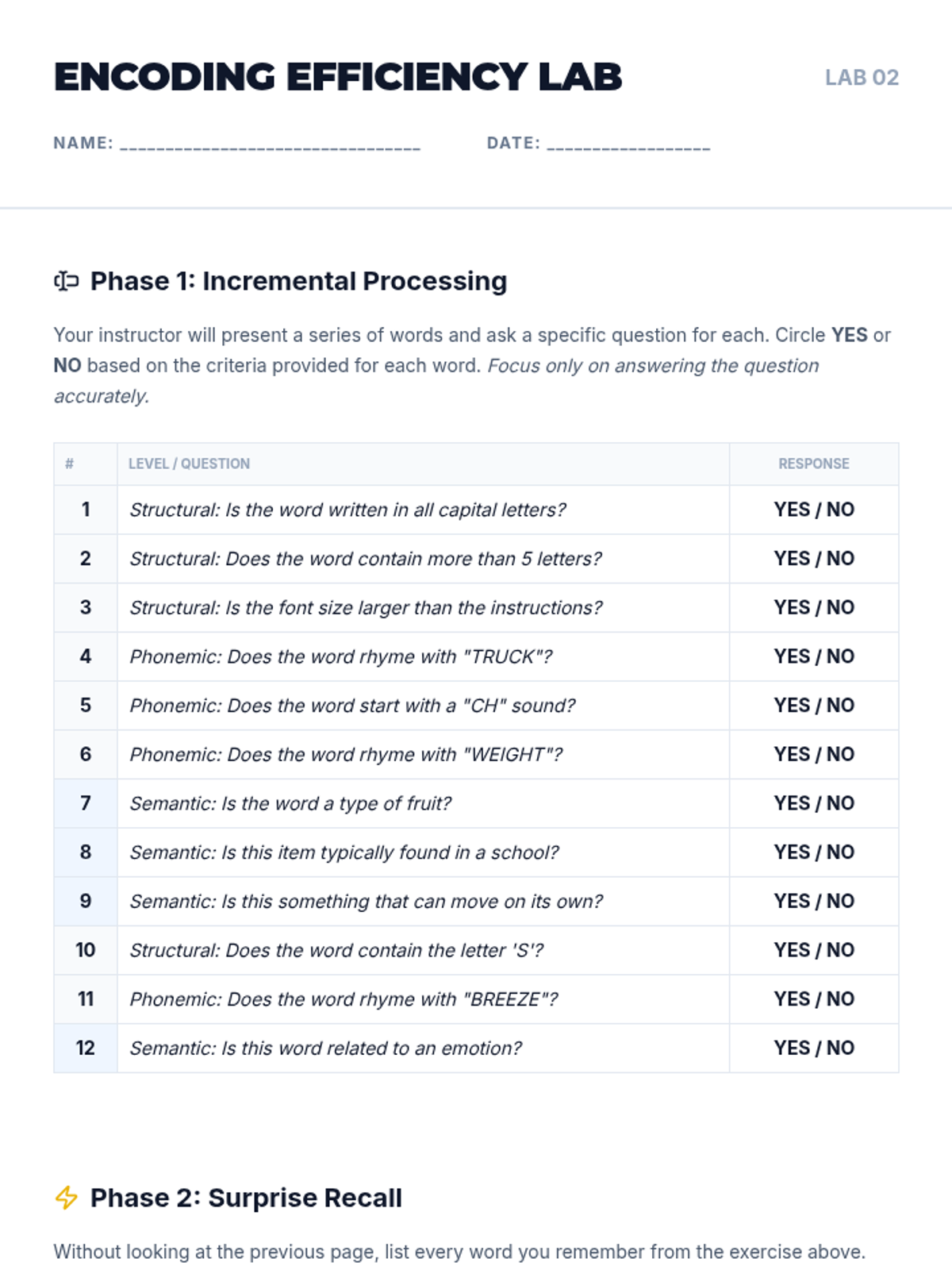952x1270 pixels.
Task: Select NO for the letter 'S' question
Action: tap(841, 950)
